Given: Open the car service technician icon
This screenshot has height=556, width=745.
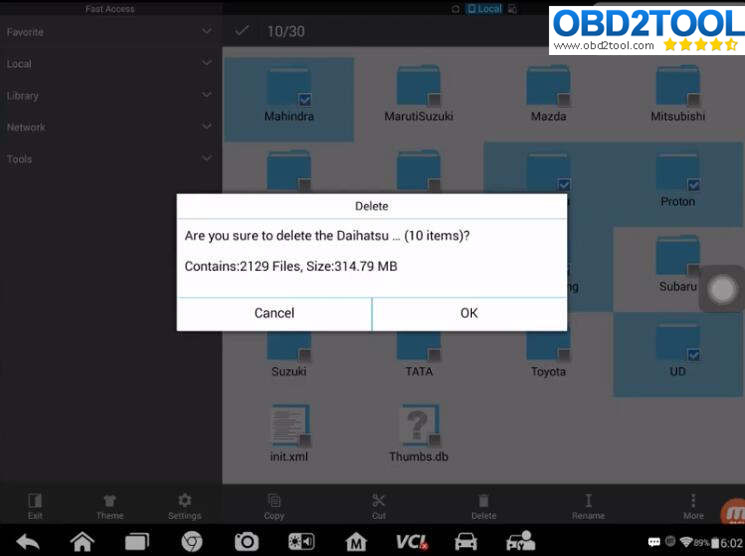Looking at the screenshot, I should pyautogui.click(x=521, y=541).
